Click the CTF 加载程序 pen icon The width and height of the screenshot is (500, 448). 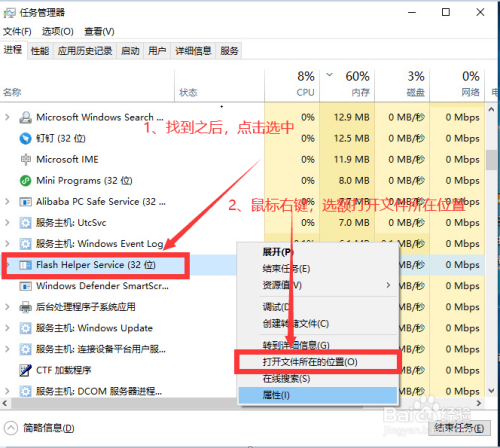pyautogui.click(x=25, y=370)
